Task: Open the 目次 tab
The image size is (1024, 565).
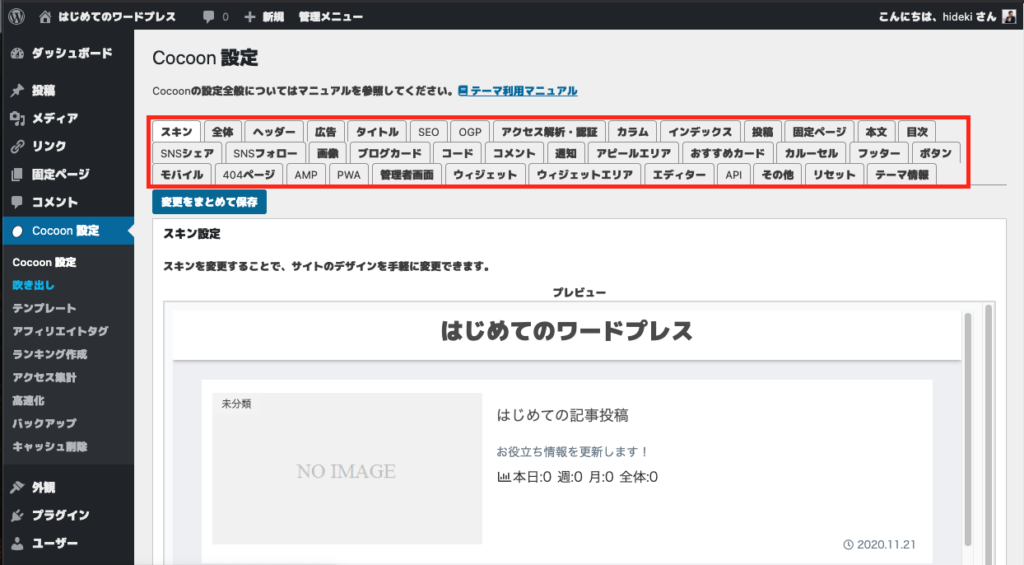Action: tap(917, 132)
